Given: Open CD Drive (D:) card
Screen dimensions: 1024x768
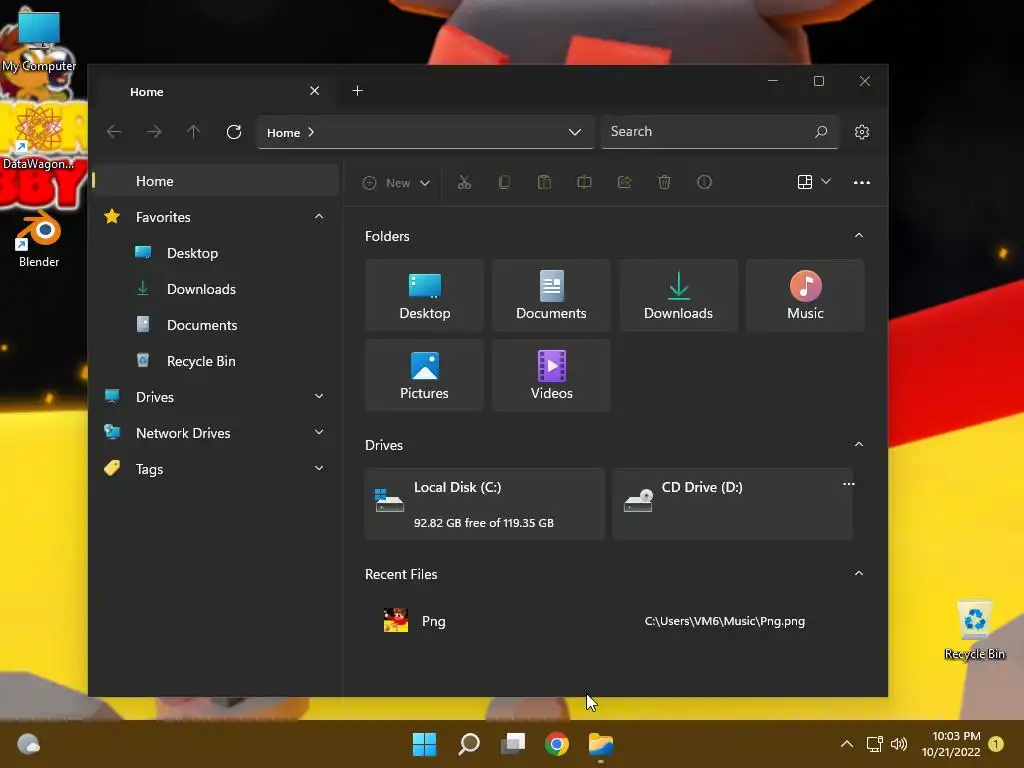Looking at the screenshot, I should pyautogui.click(x=733, y=504).
